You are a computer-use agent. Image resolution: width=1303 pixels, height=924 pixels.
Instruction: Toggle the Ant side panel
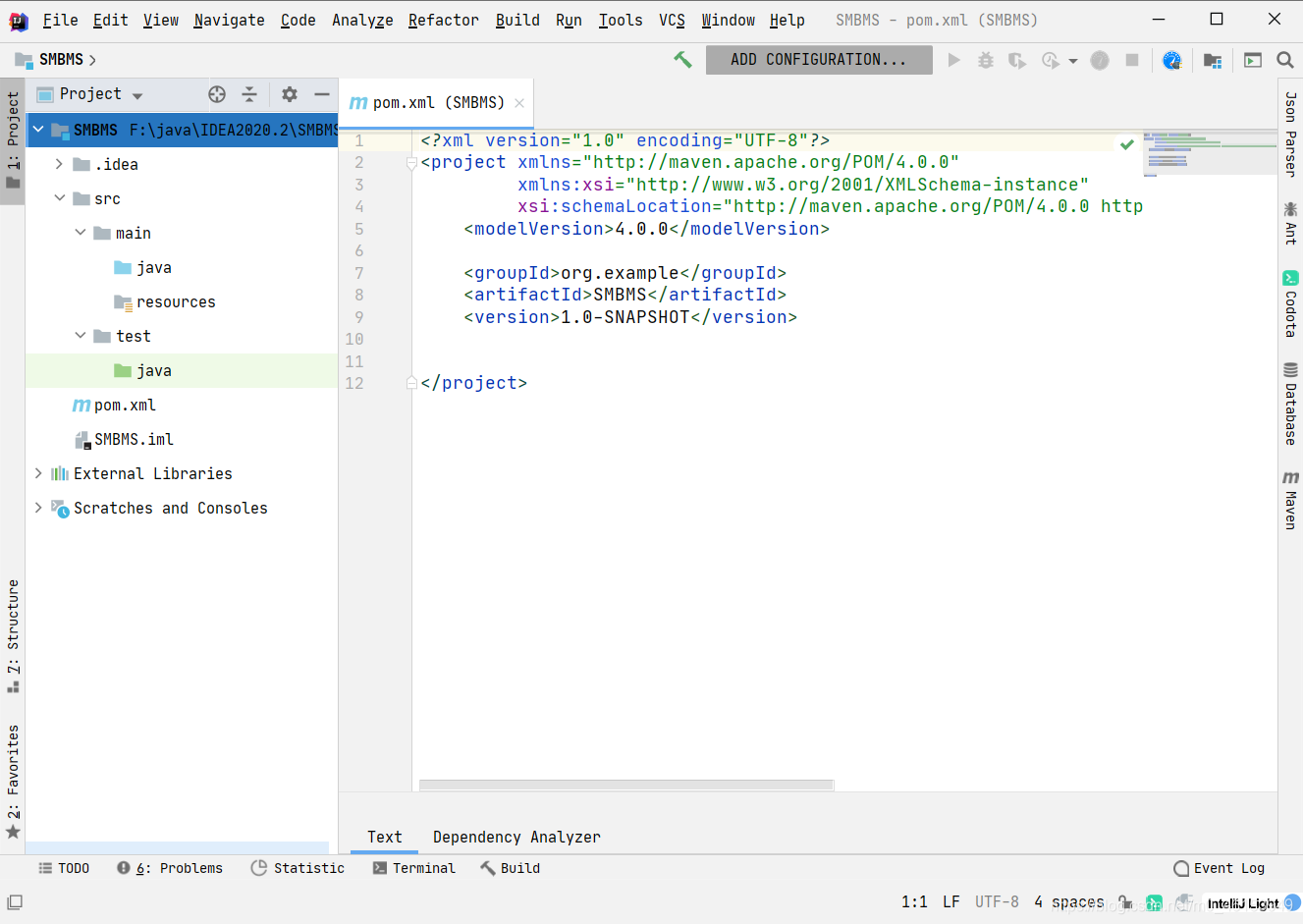(x=1290, y=223)
